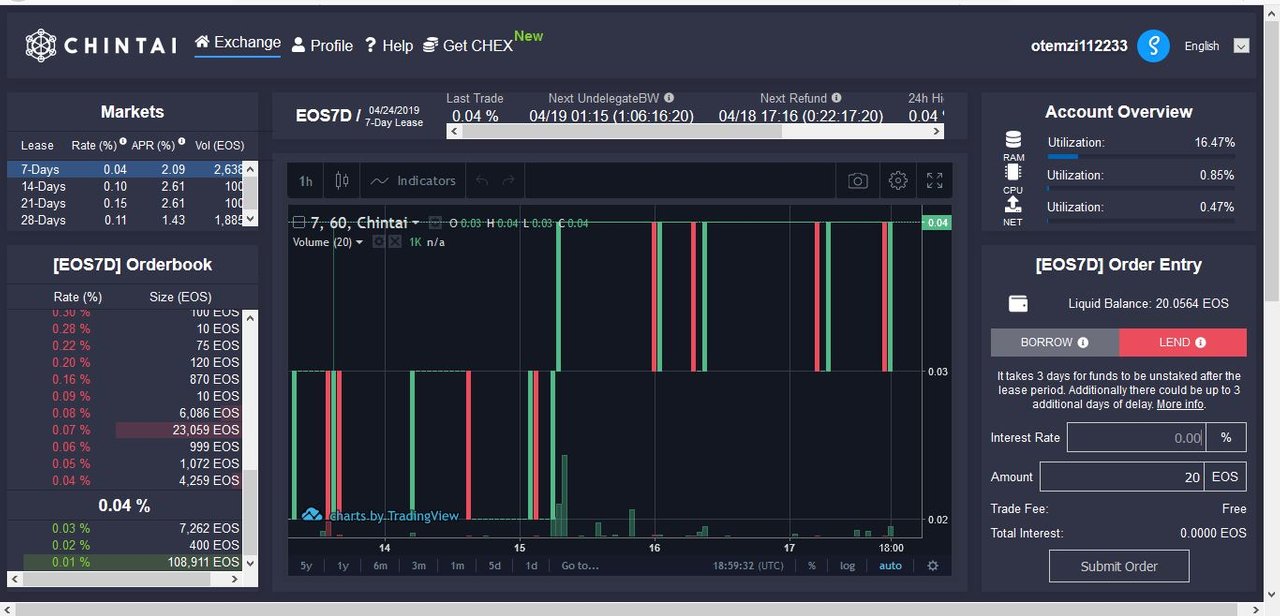Click the Next Refund info icon

(x=836, y=98)
